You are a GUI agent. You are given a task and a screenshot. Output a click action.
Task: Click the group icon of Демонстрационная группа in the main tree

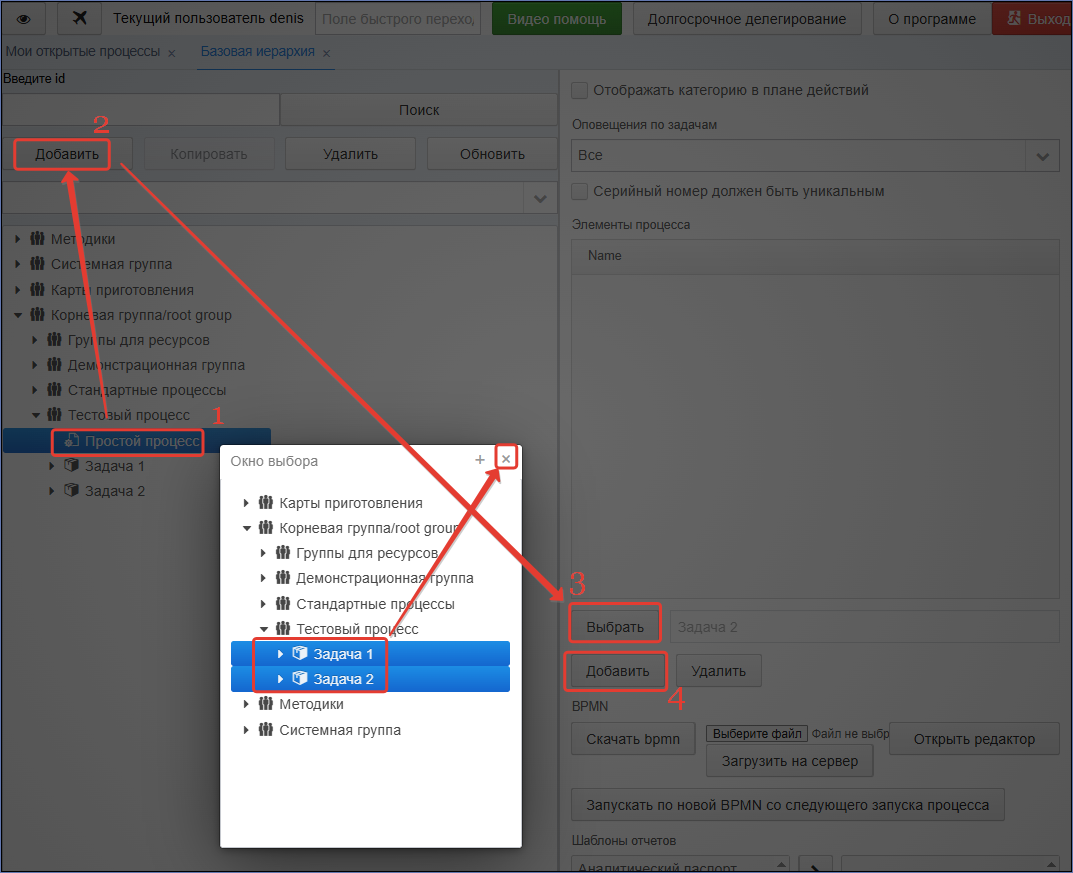[55, 365]
